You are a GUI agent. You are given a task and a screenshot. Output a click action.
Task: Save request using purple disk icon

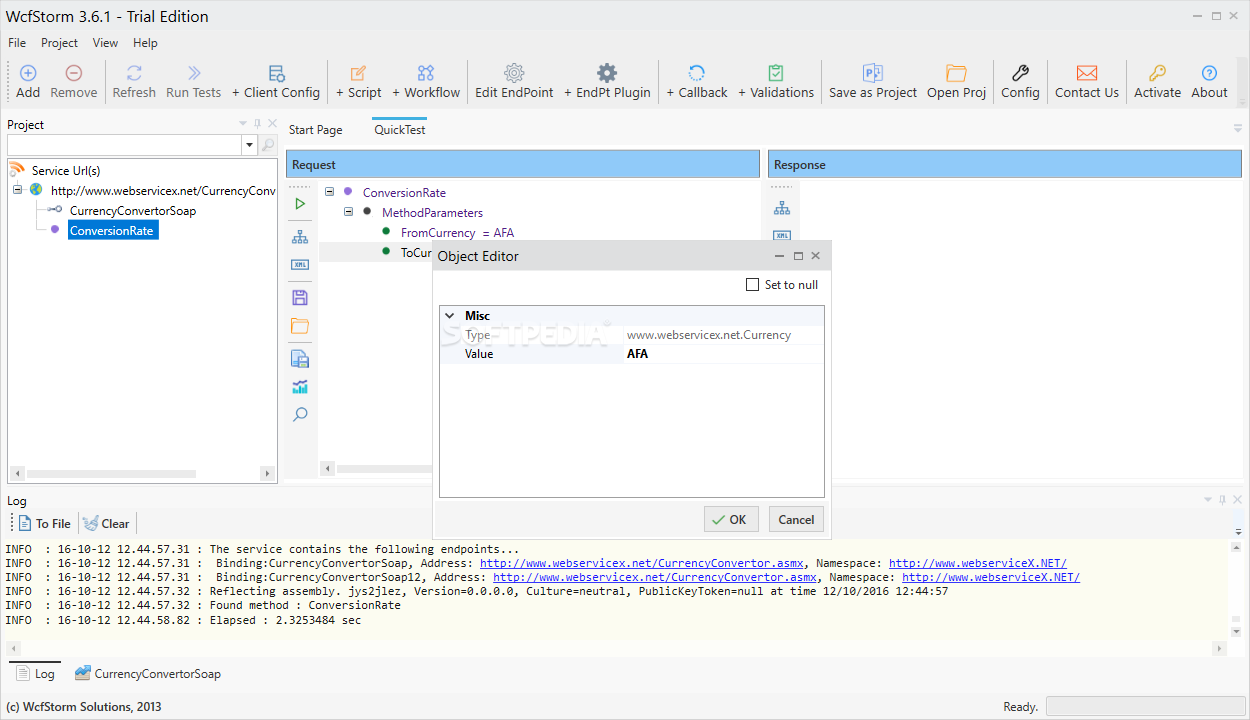[x=300, y=297]
